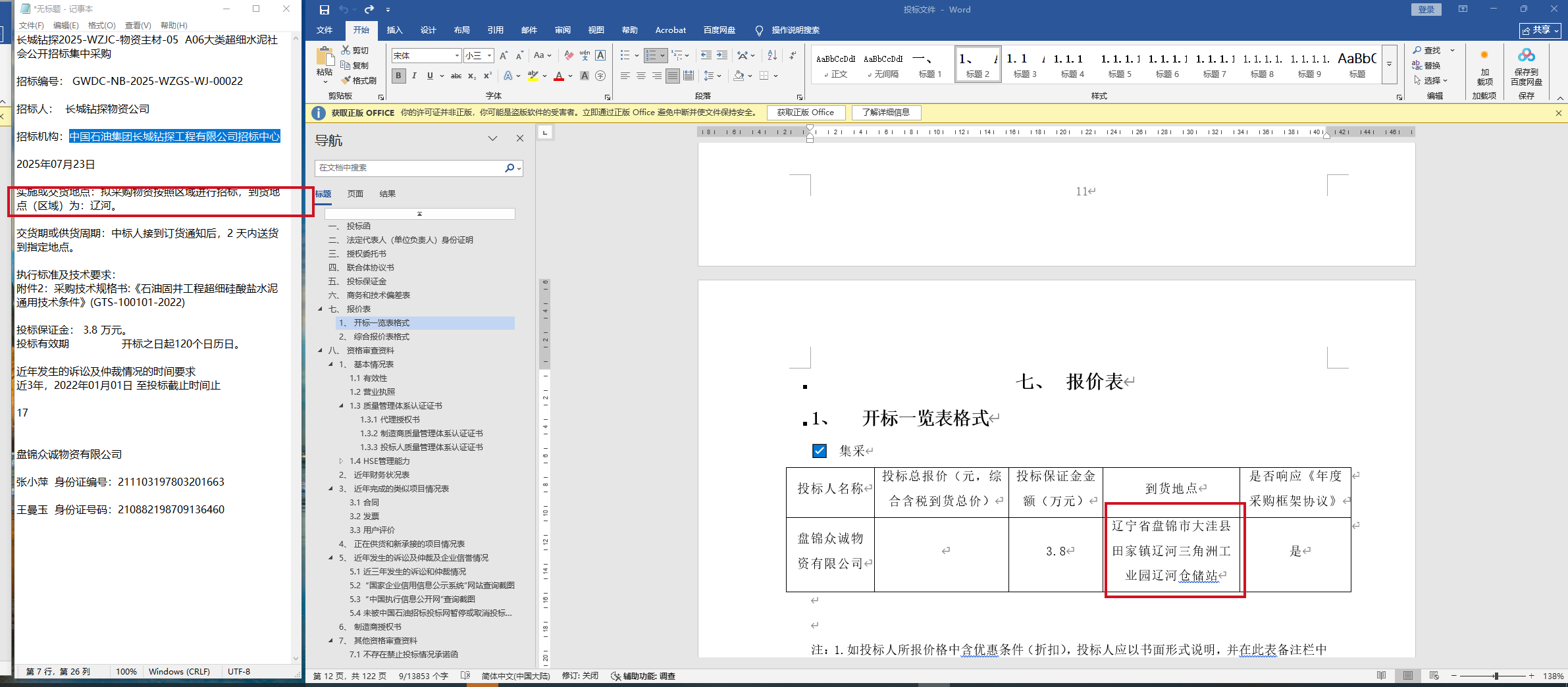Open the 插入 ribbon tab

tap(394, 30)
